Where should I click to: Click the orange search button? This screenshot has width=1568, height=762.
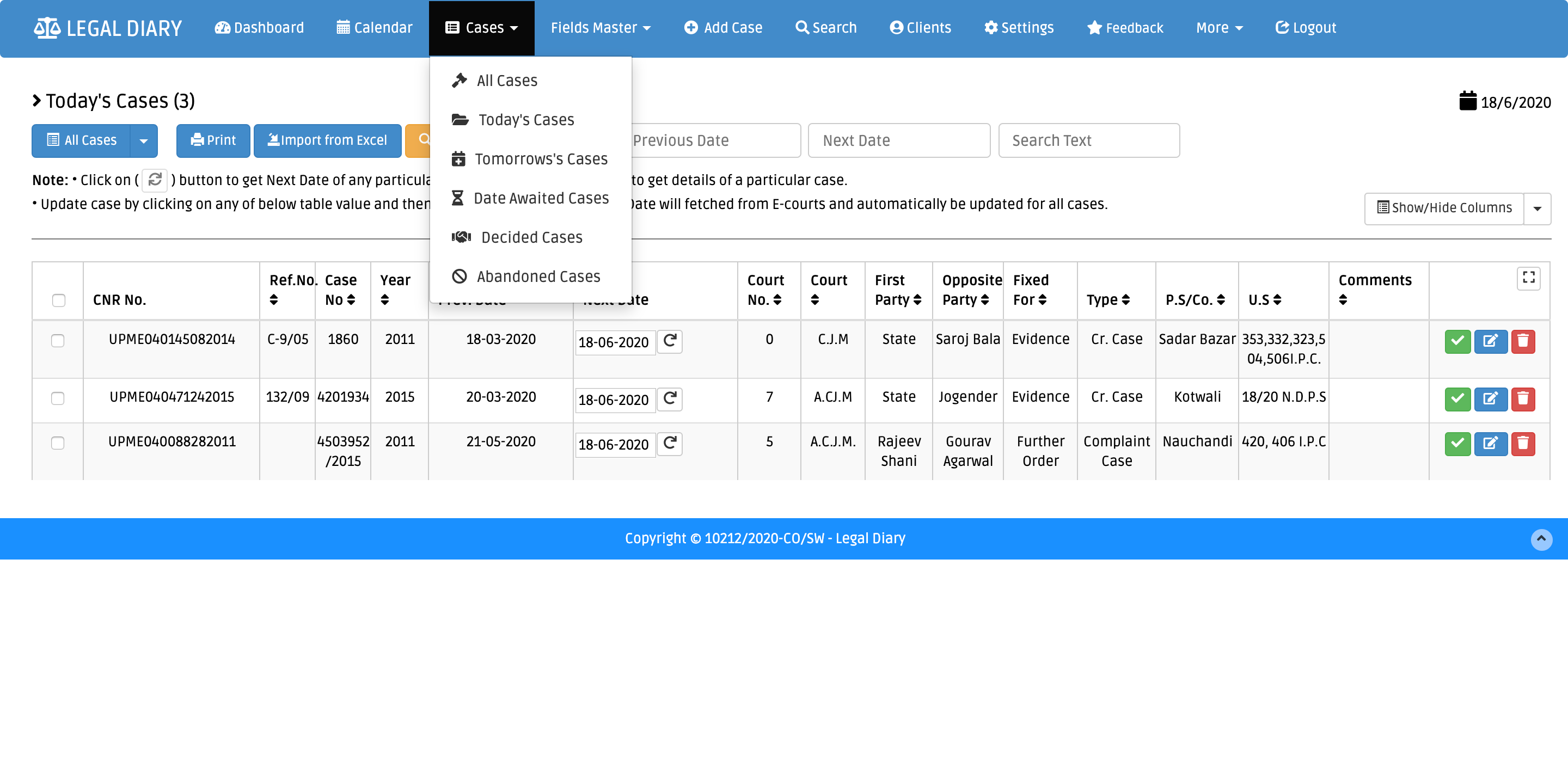pos(419,140)
